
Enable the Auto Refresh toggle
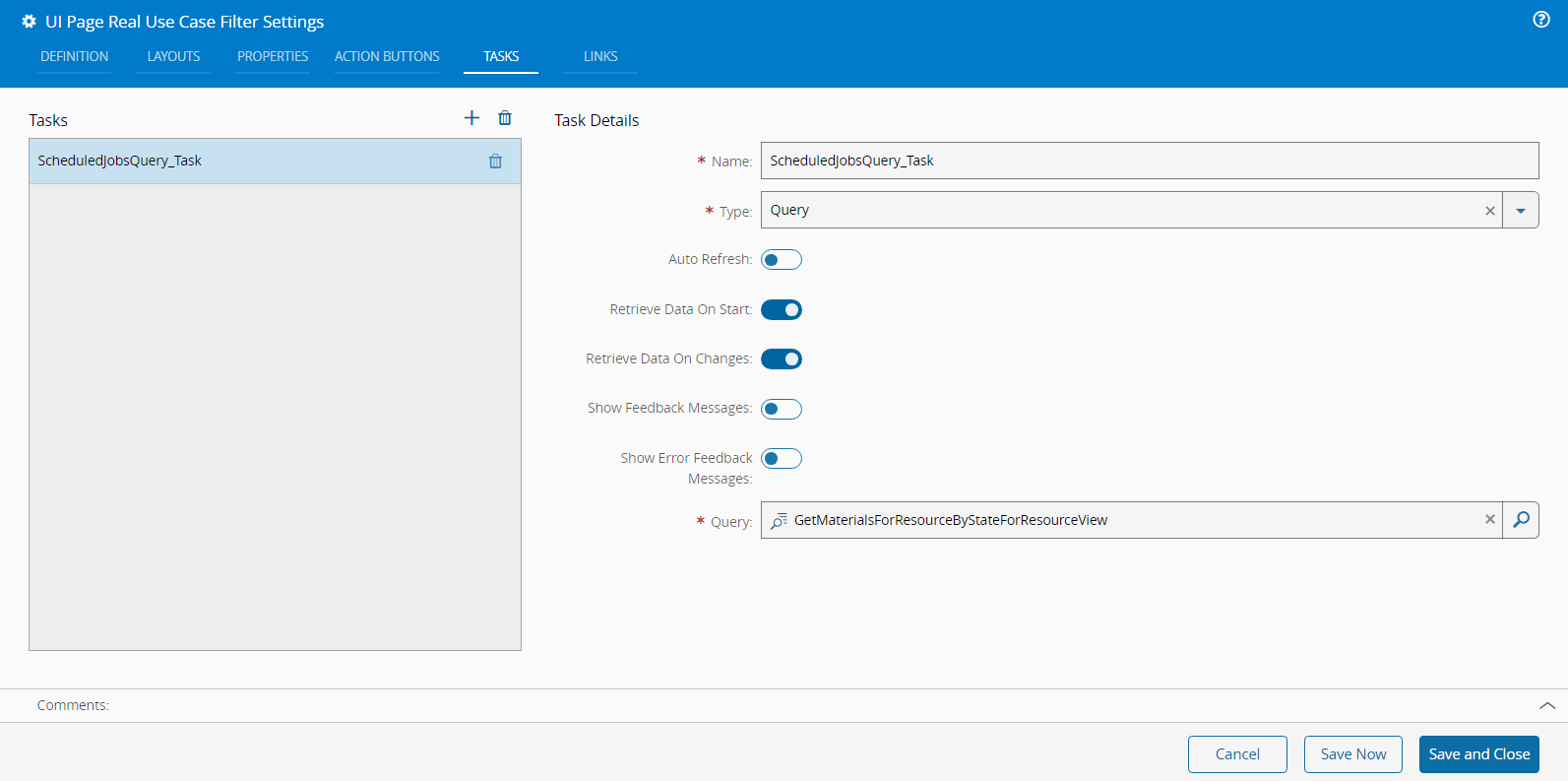pyautogui.click(x=782, y=260)
